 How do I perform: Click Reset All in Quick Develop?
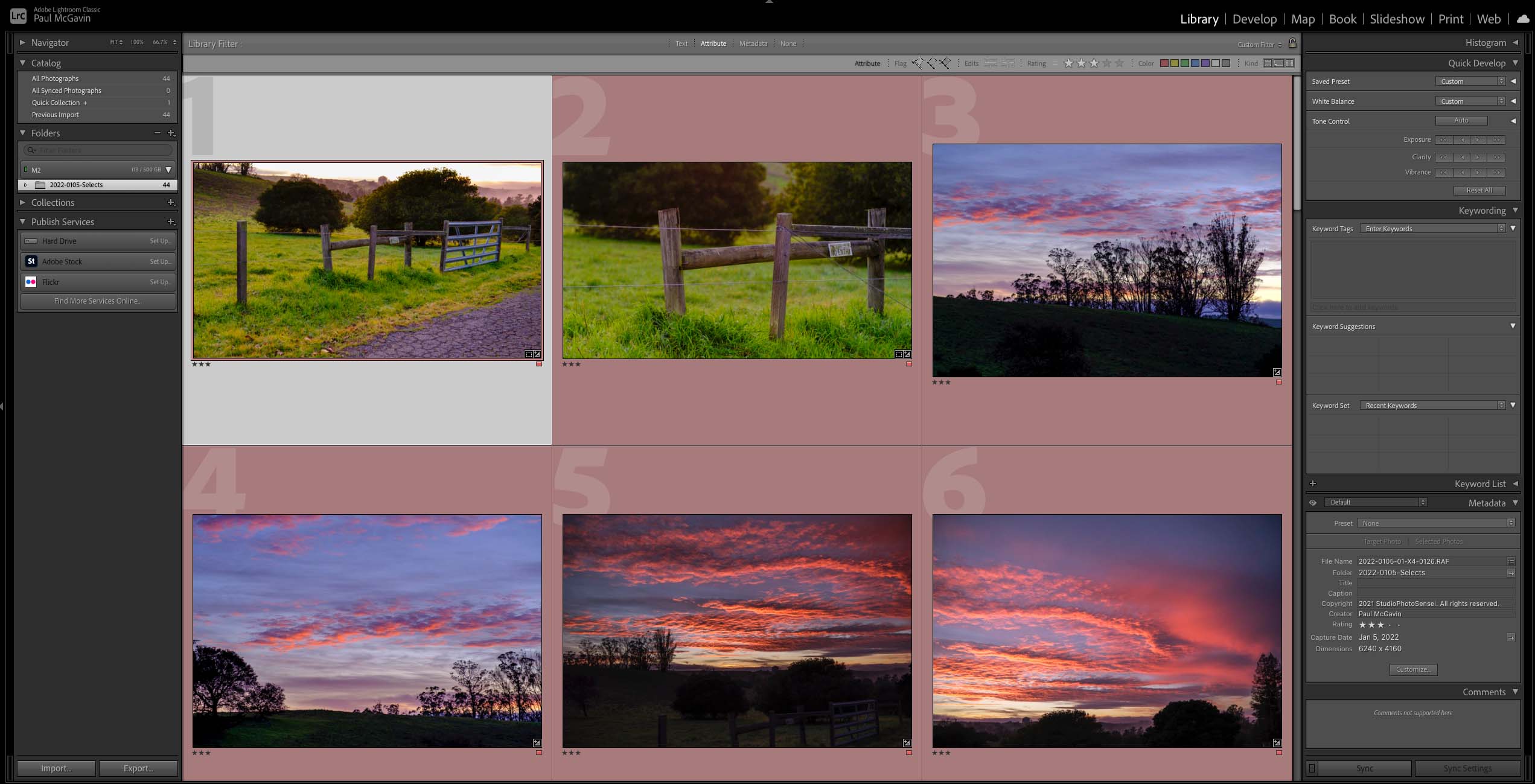[1479, 190]
